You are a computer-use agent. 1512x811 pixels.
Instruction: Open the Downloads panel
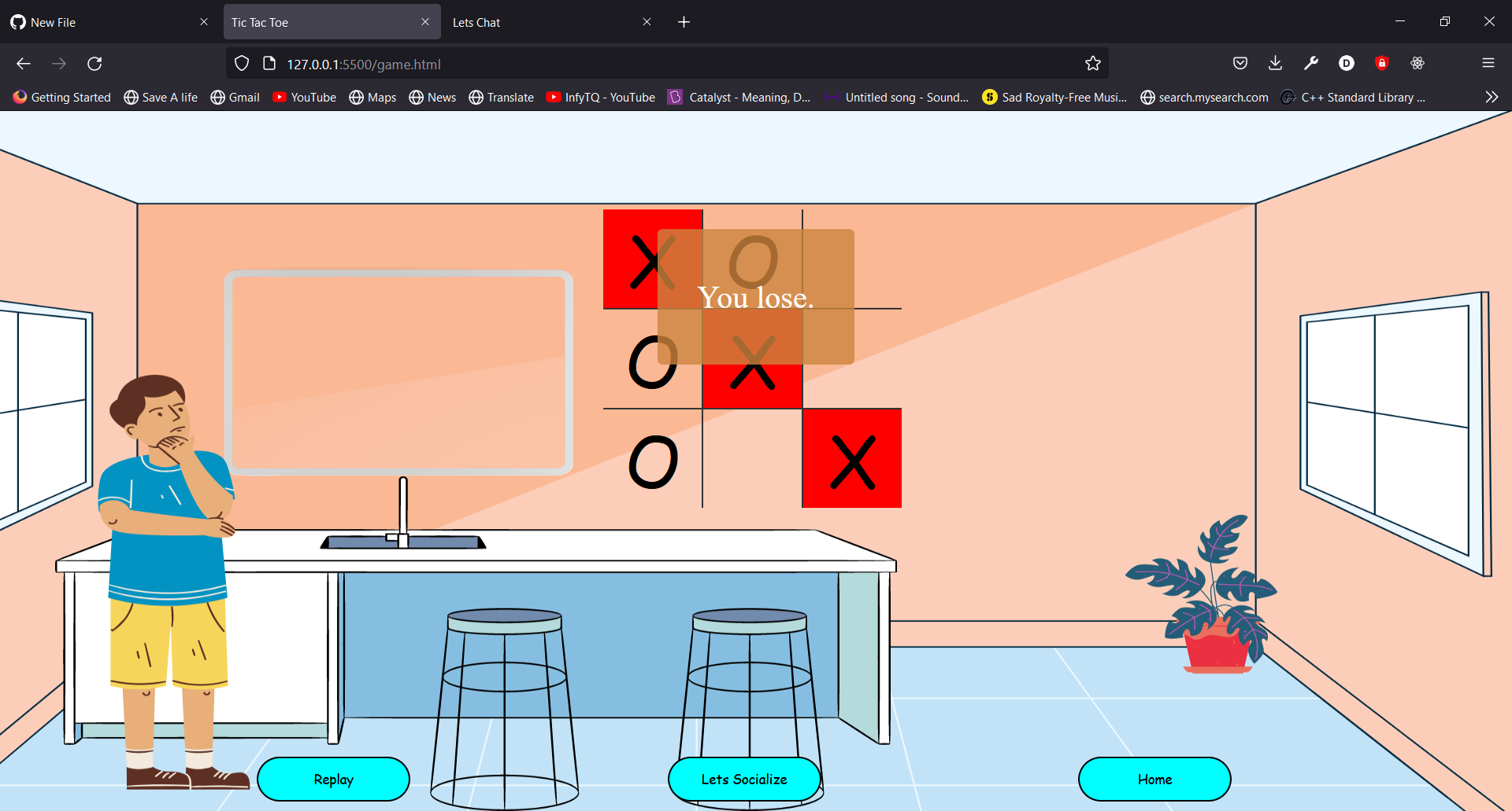(x=1276, y=64)
